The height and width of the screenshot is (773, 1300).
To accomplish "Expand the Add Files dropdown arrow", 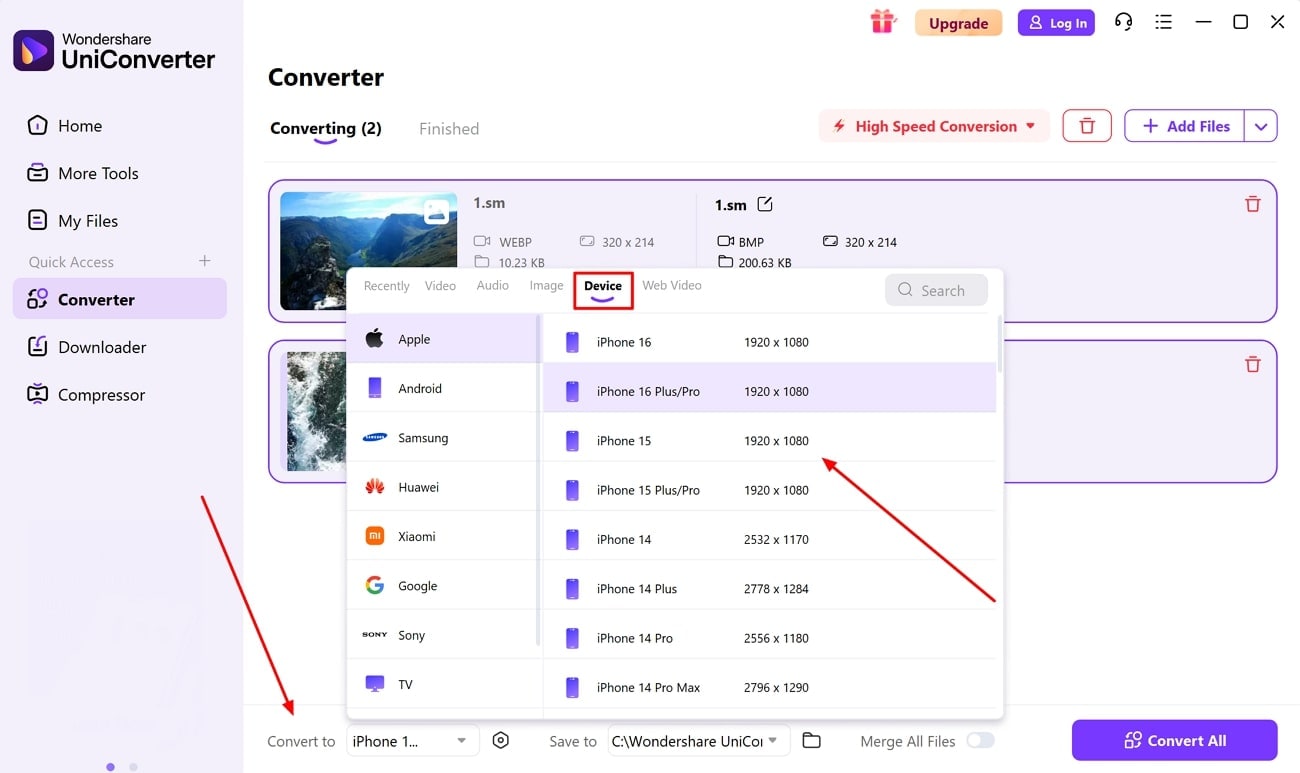I will (x=1261, y=126).
